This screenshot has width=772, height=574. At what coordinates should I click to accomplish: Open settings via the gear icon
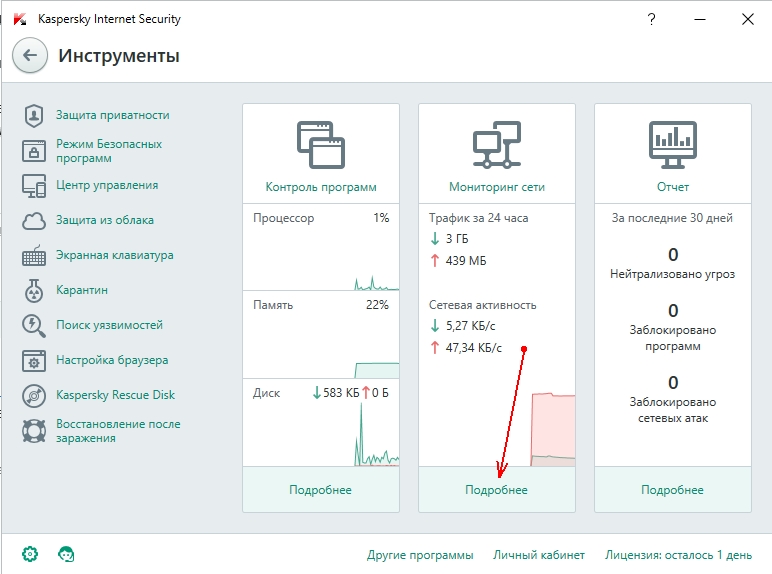click(30, 554)
